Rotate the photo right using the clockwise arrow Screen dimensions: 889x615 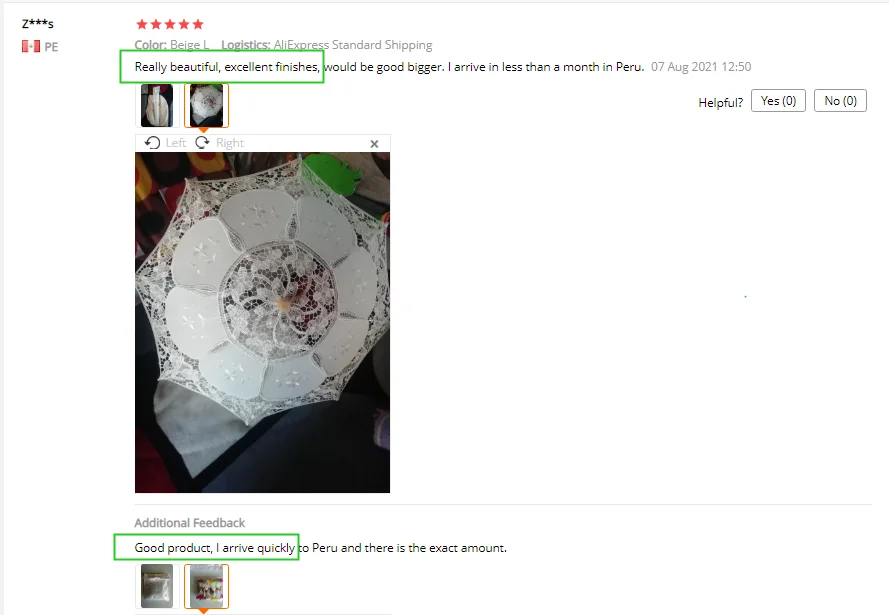[219, 143]
